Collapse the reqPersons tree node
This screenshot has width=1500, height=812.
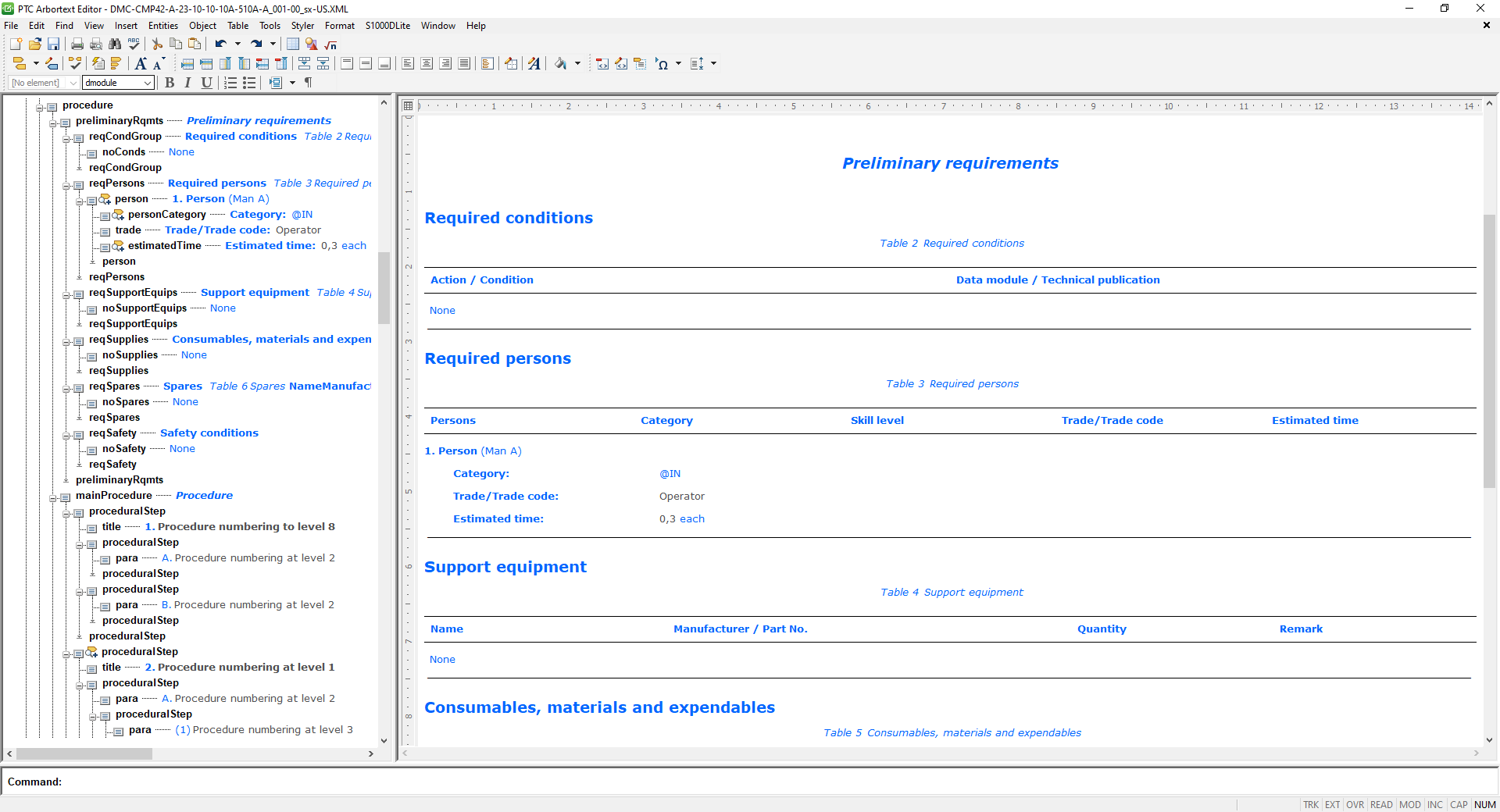pos(67,185)
